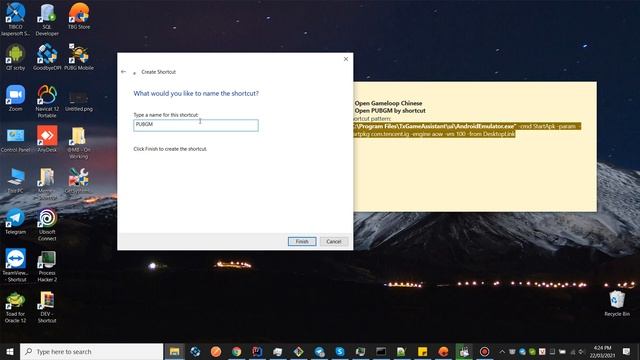This screenshot has width=640, height=360.
Task: Select the Control Panel desktop icon
Action: click(x=15, y=140)
